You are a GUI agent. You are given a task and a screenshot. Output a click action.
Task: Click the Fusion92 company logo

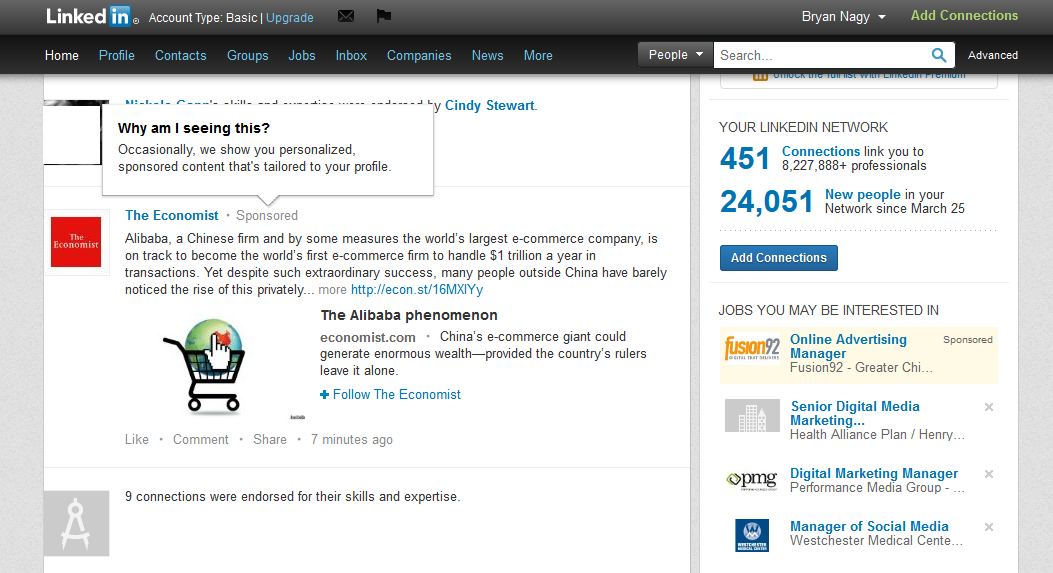[752, 348]
